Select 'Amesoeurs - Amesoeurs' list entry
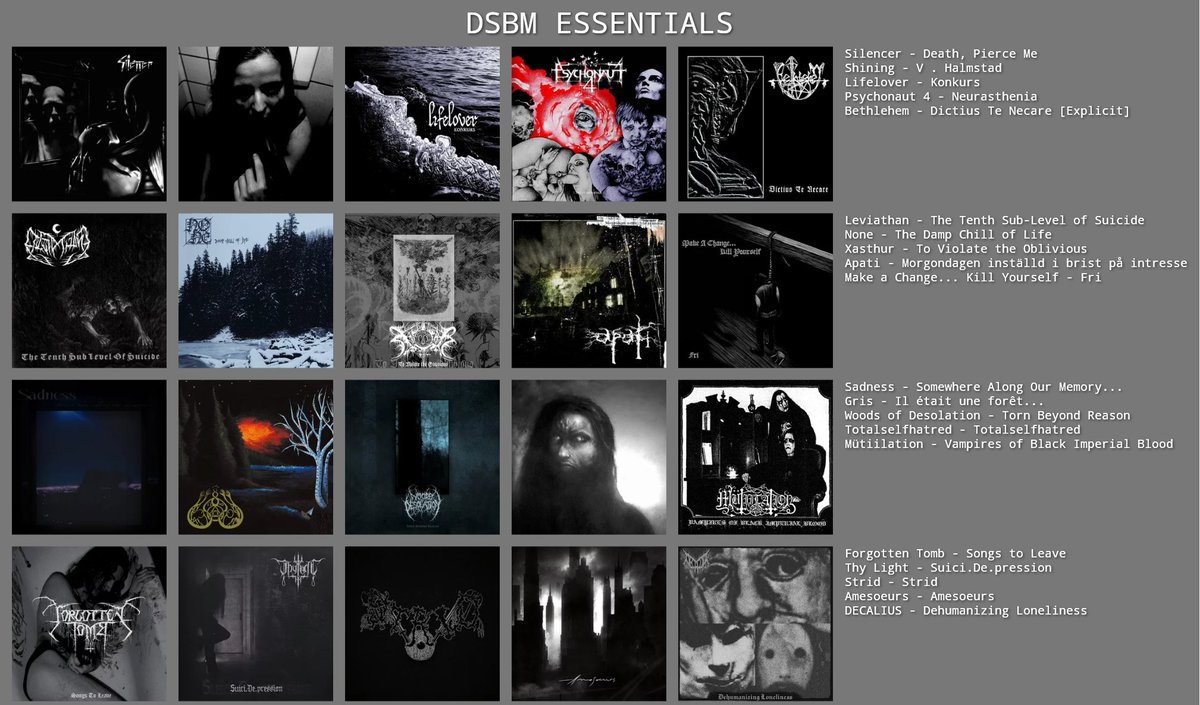1200x705 pixels. (919, 596)
